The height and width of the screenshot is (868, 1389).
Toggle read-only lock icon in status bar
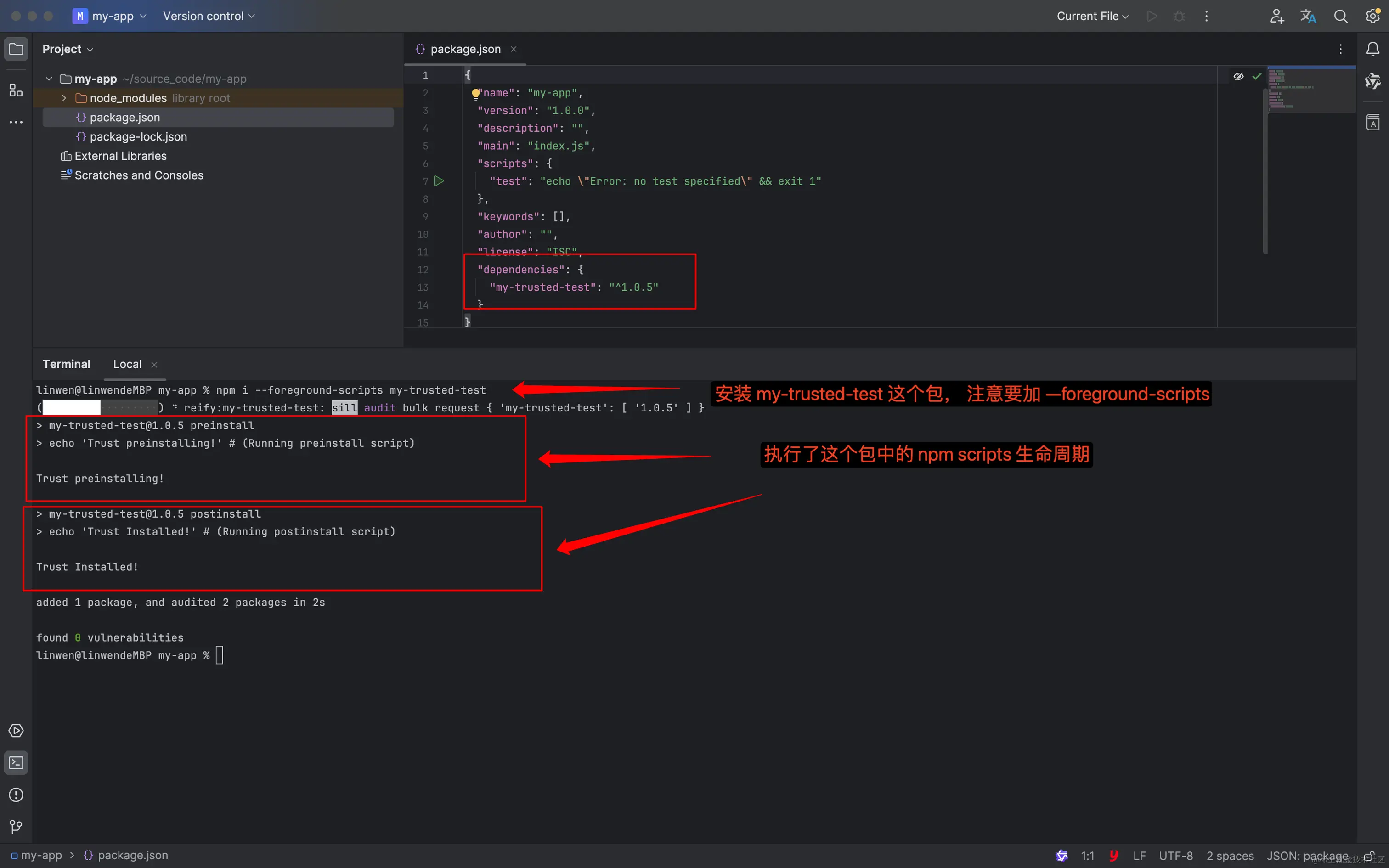(1369, 856)
